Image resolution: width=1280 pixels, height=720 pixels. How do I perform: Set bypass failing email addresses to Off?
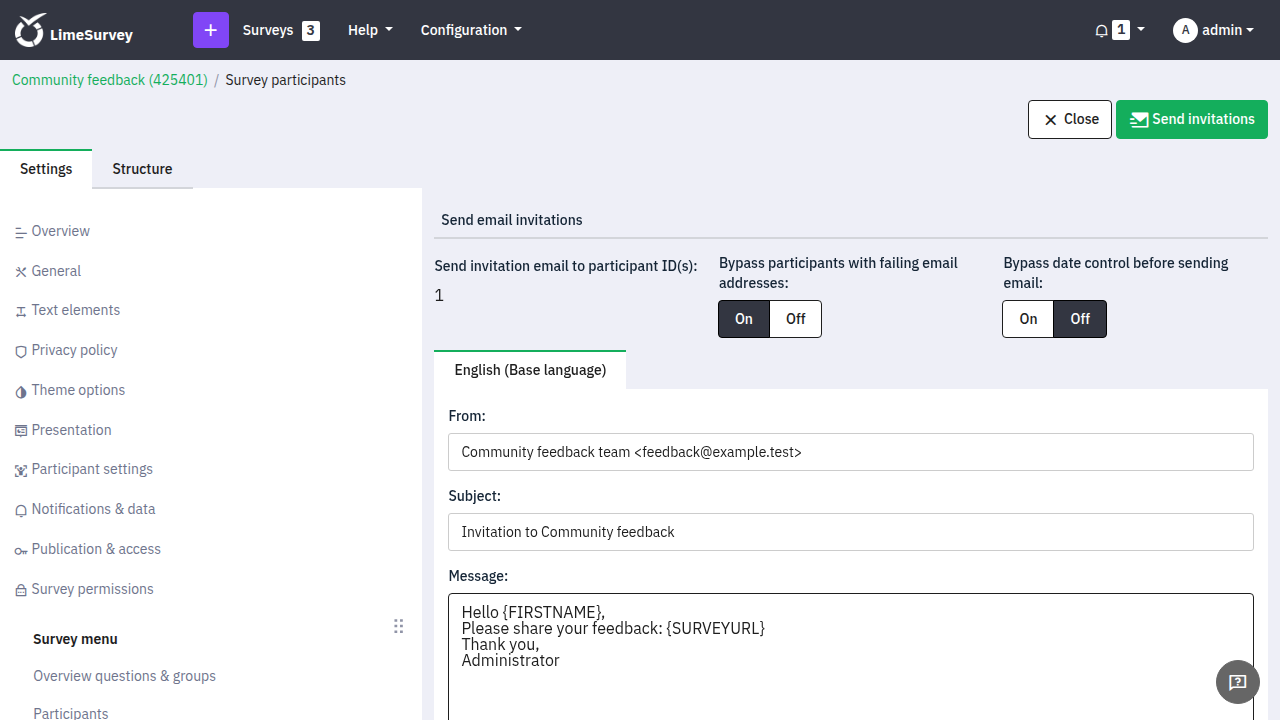pyautogui.click(x=796, y=319)
